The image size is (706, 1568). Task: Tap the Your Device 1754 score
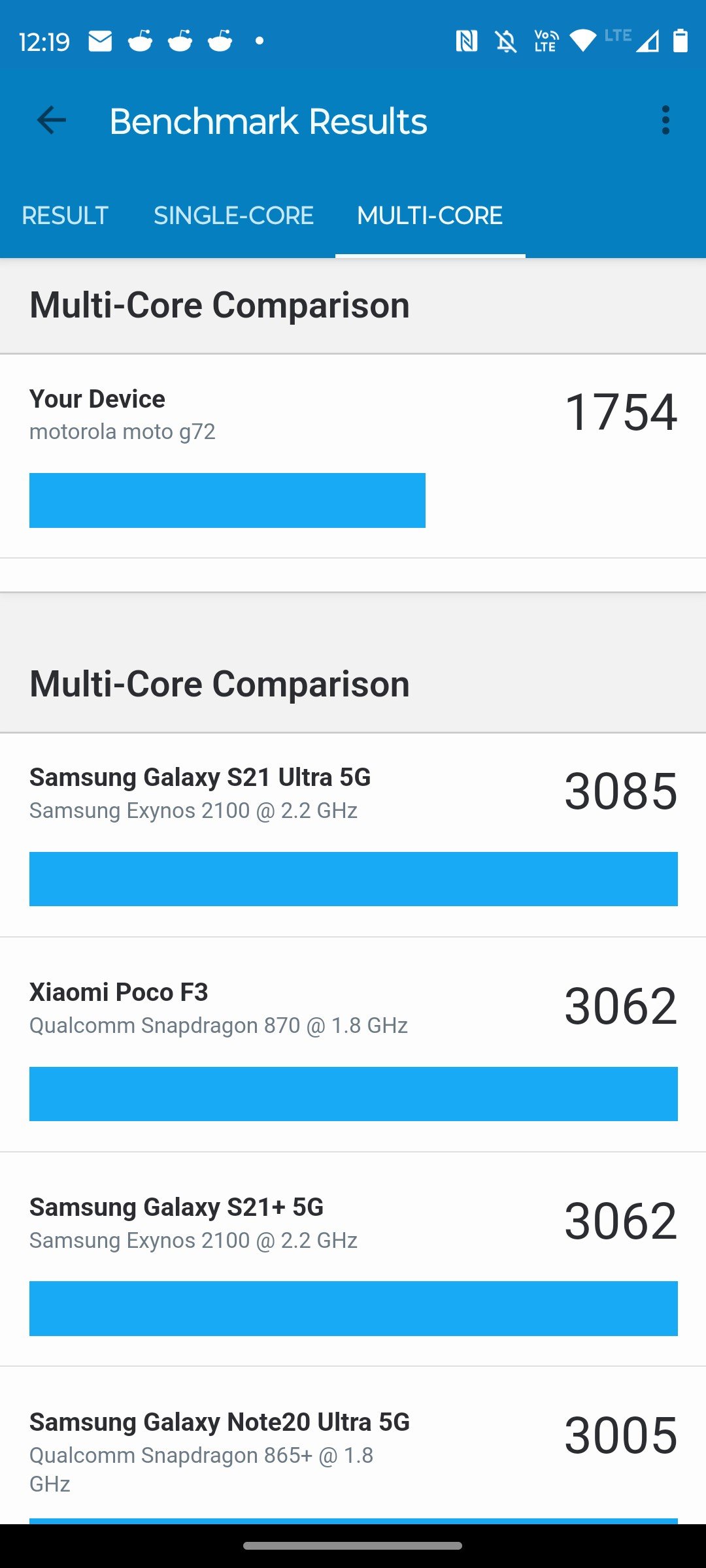coord(621,412)
